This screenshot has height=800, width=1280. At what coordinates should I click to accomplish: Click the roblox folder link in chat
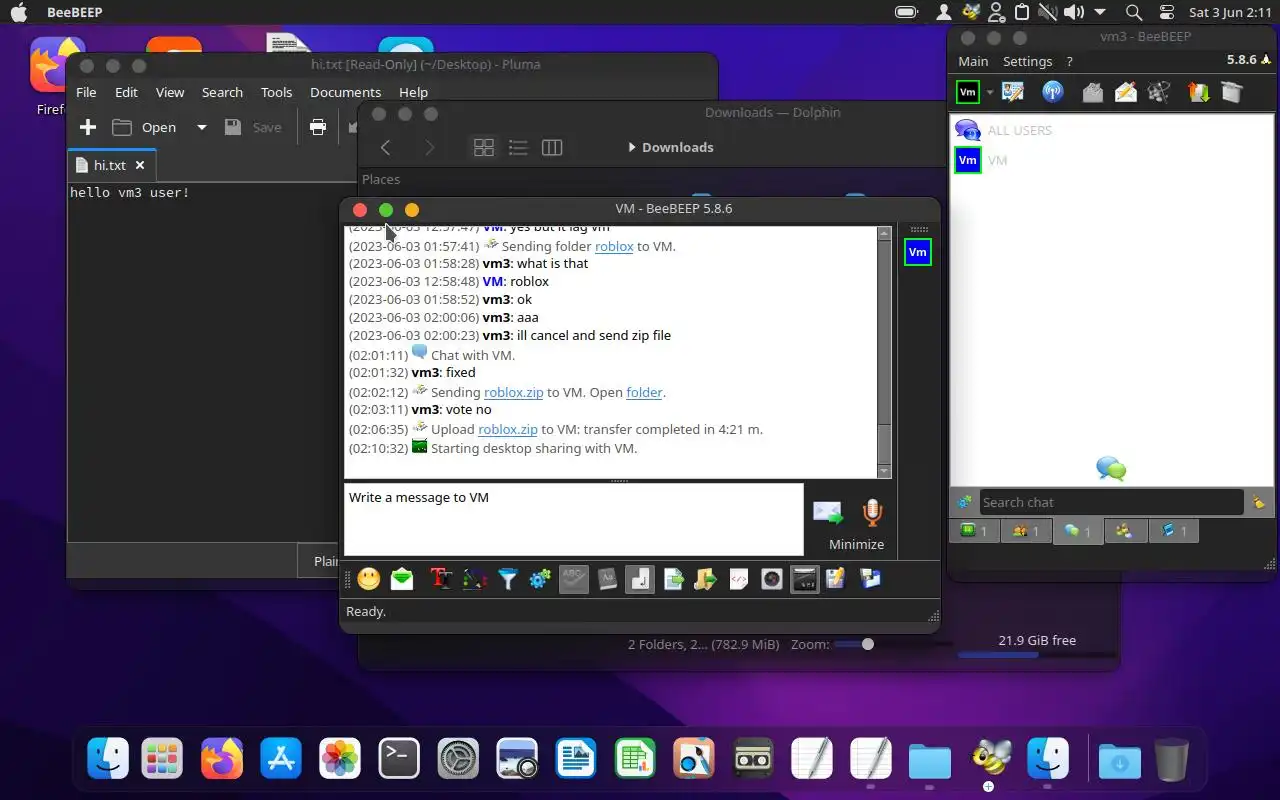click(x=614, y=246)
